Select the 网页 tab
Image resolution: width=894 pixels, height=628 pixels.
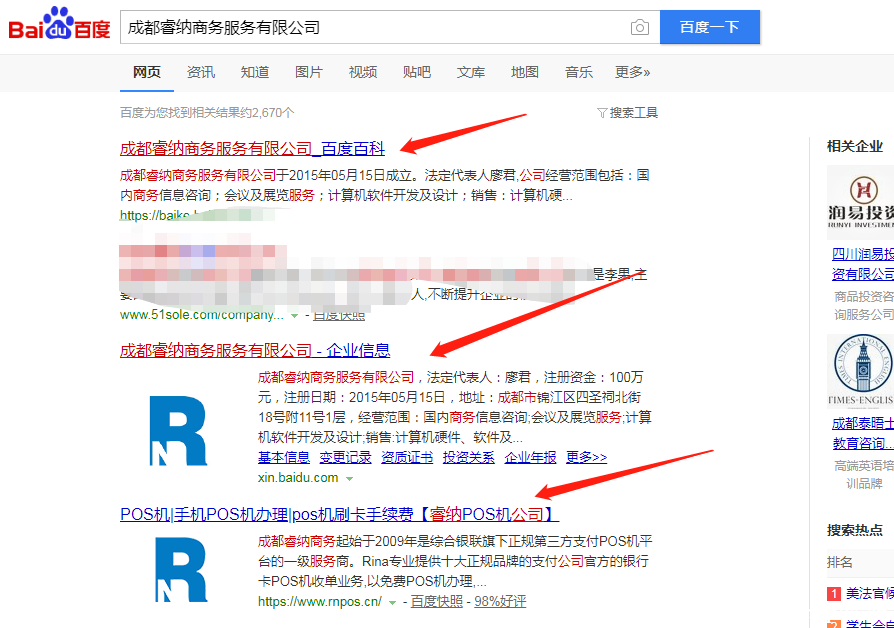click(x=147, y=72)
